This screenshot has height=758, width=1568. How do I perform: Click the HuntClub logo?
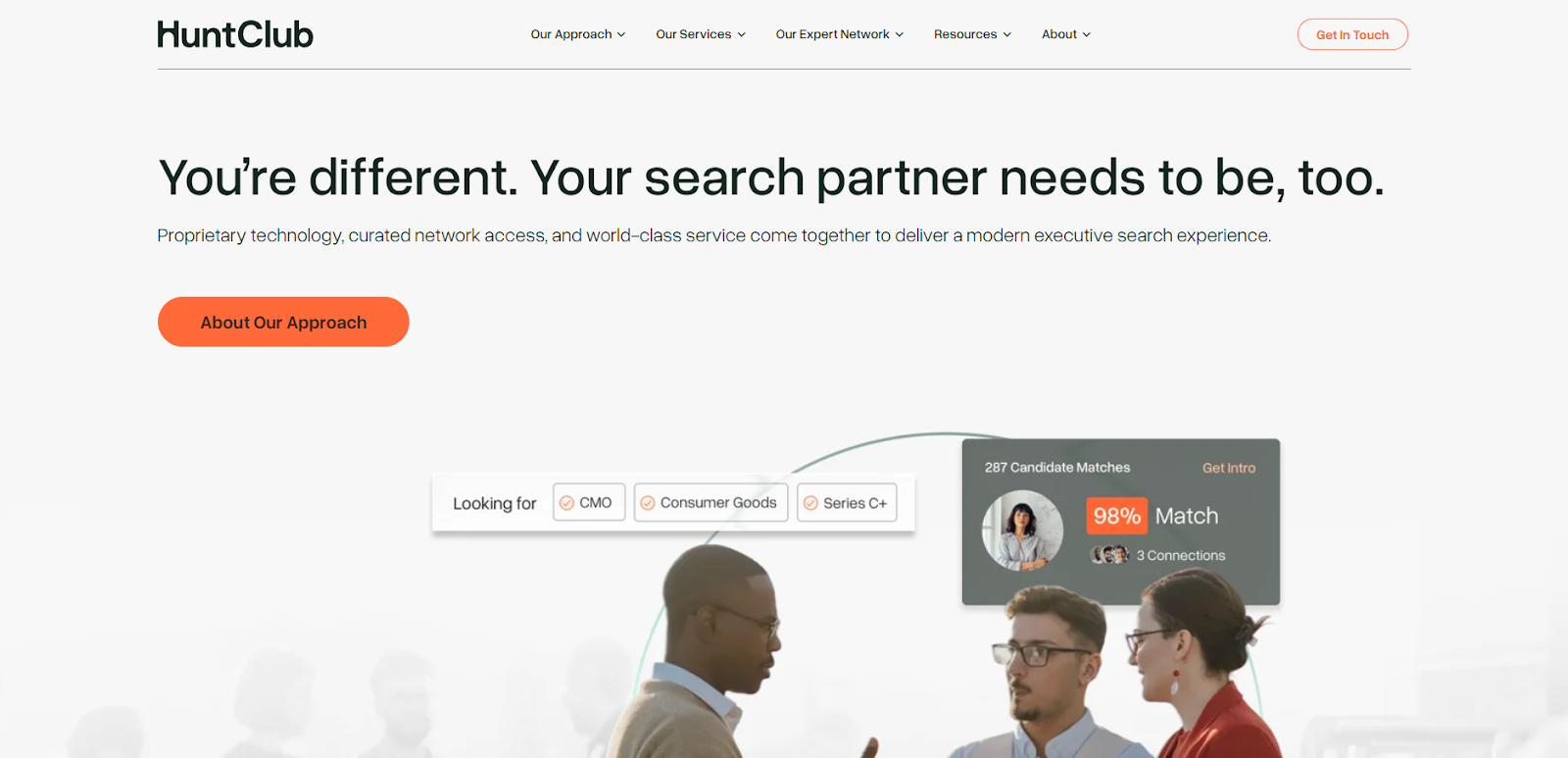click(235, 34)
